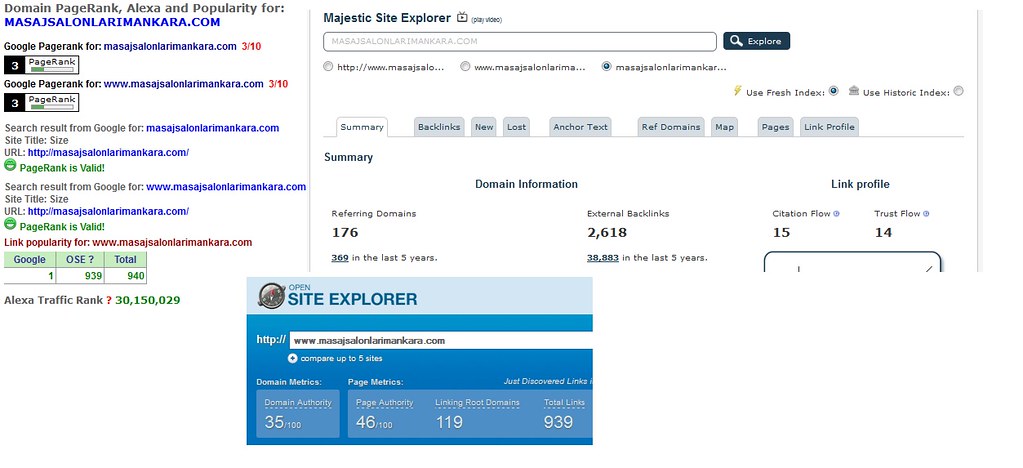Select the masajsalonlarimankar... radio option
This screenshot has width=1023, height=468.
click(x=607, y=67)
